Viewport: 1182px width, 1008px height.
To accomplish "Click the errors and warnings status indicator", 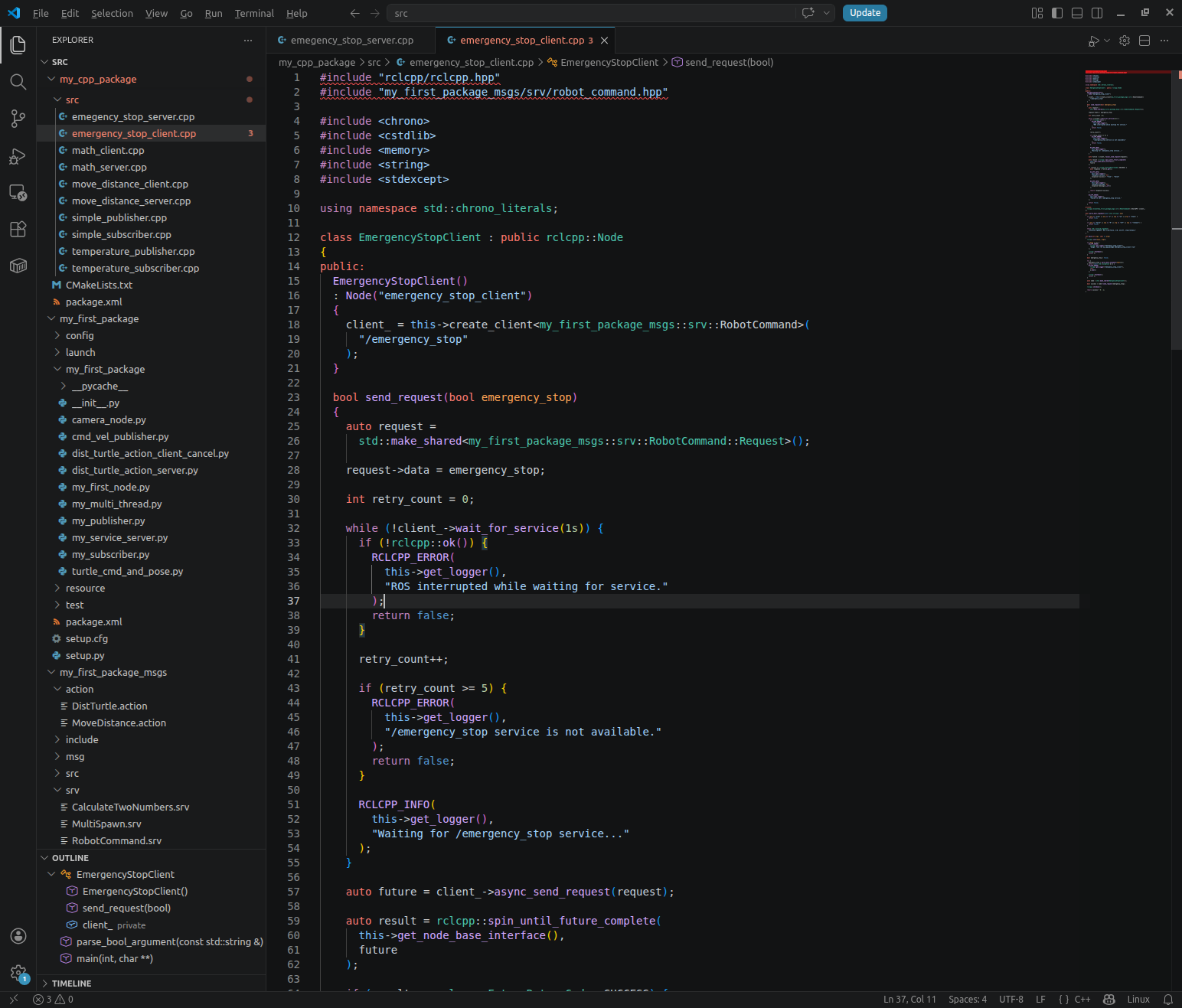I will pyautogui.click(x=53, y=1000).
